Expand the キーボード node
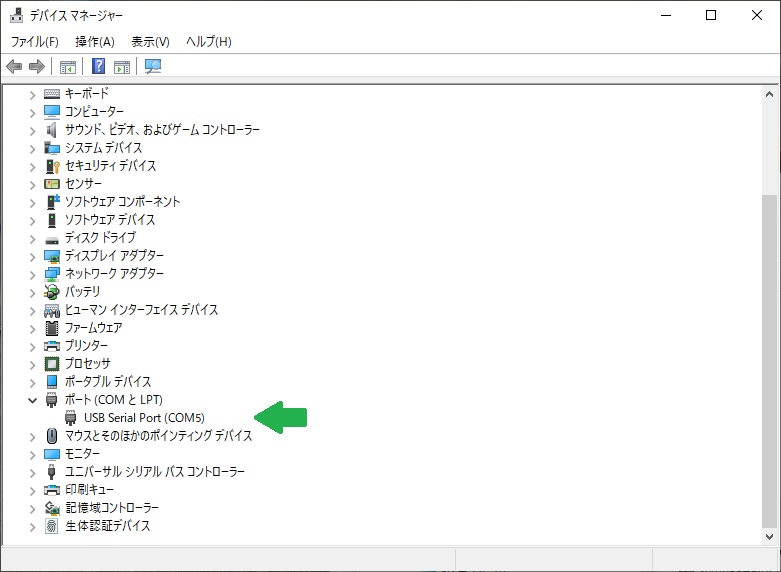Screen dimensions: 781x572 tap(32, 94)
